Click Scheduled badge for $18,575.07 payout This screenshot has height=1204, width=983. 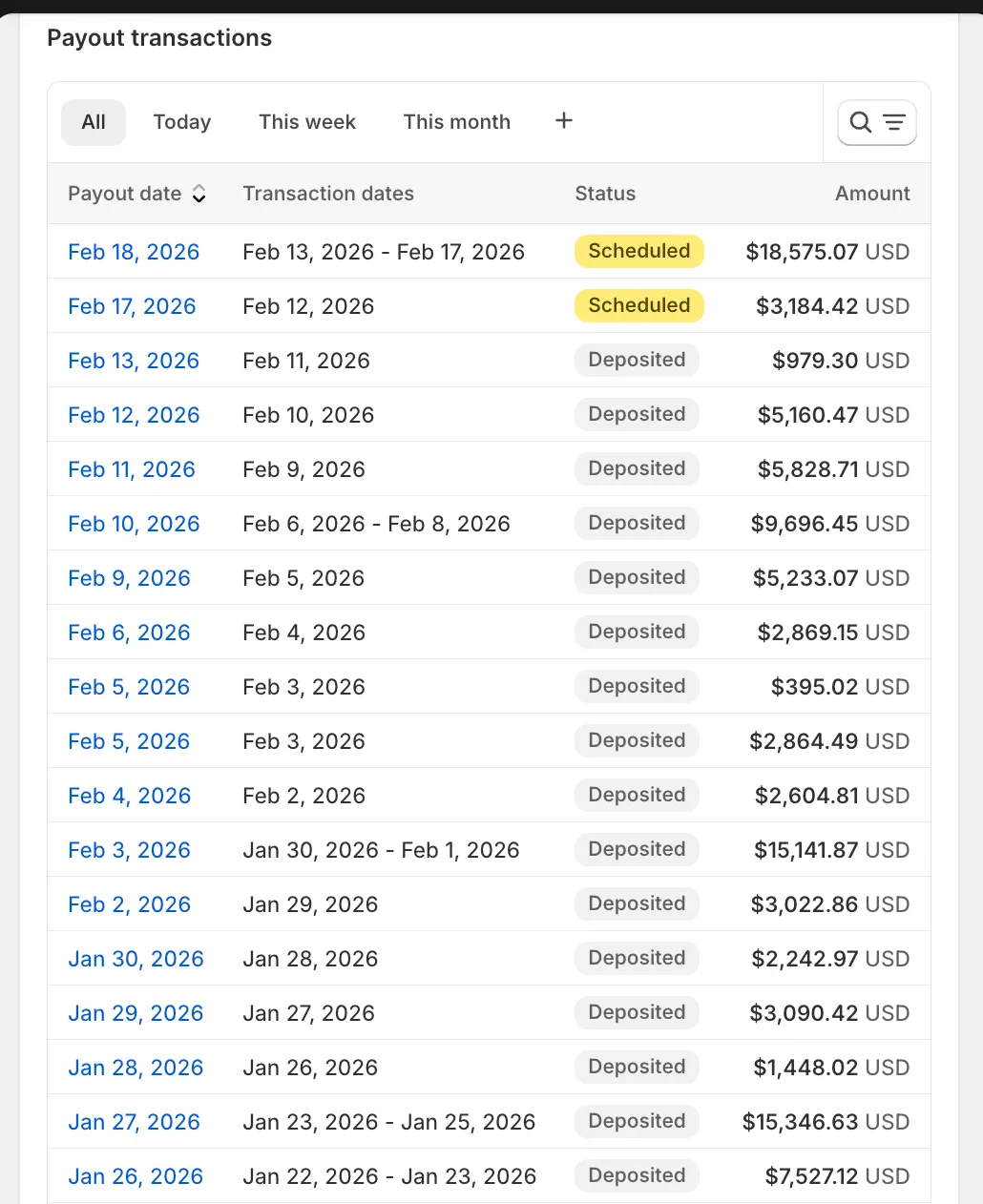[x=638, y=251]
